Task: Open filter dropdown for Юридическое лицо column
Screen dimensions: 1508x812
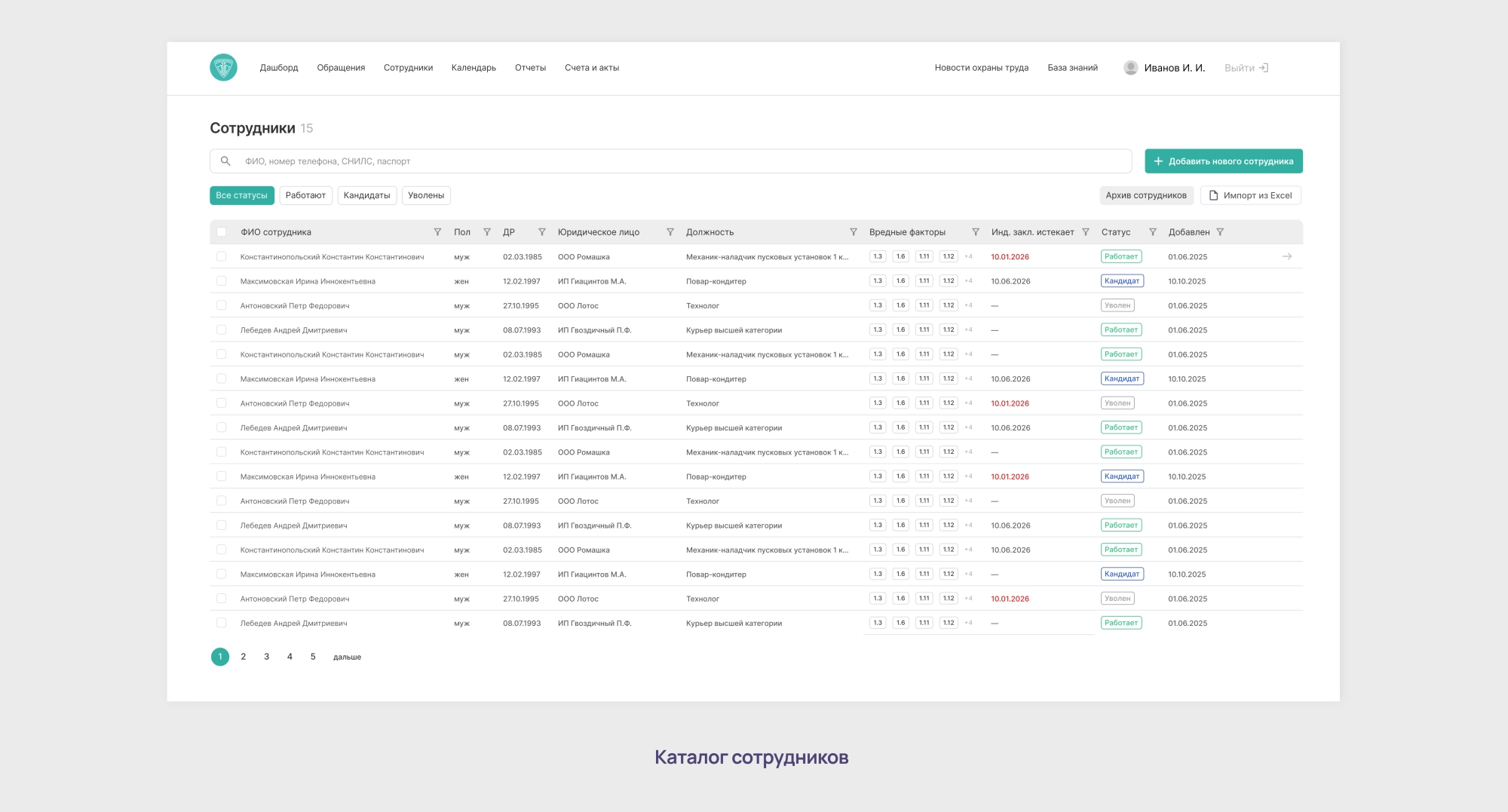Action: pos(670,232)
